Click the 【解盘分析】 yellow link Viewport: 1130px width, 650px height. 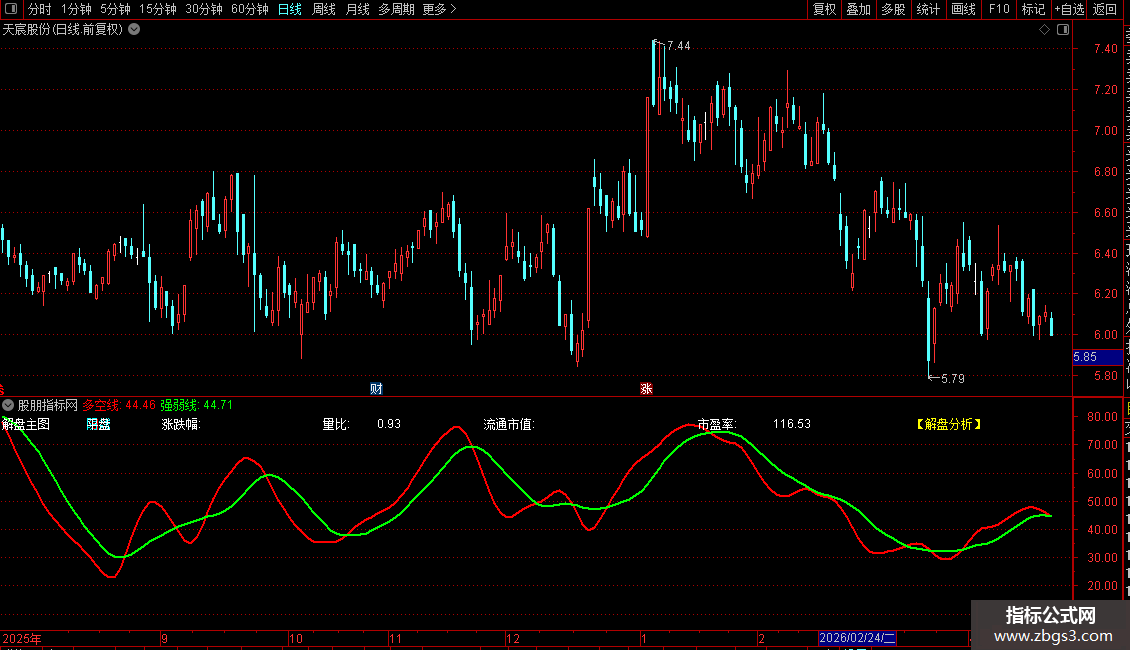949,424
